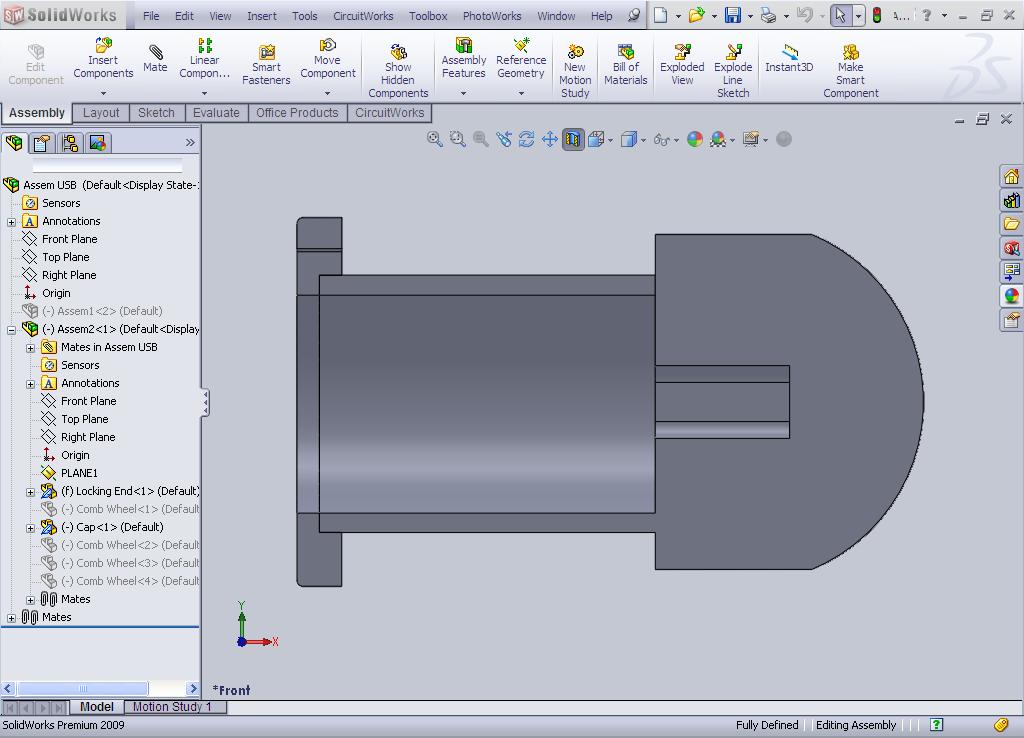1024x738 pixels.
Task: Open Bill of Materials tool
Action: [x=625, y=64]
